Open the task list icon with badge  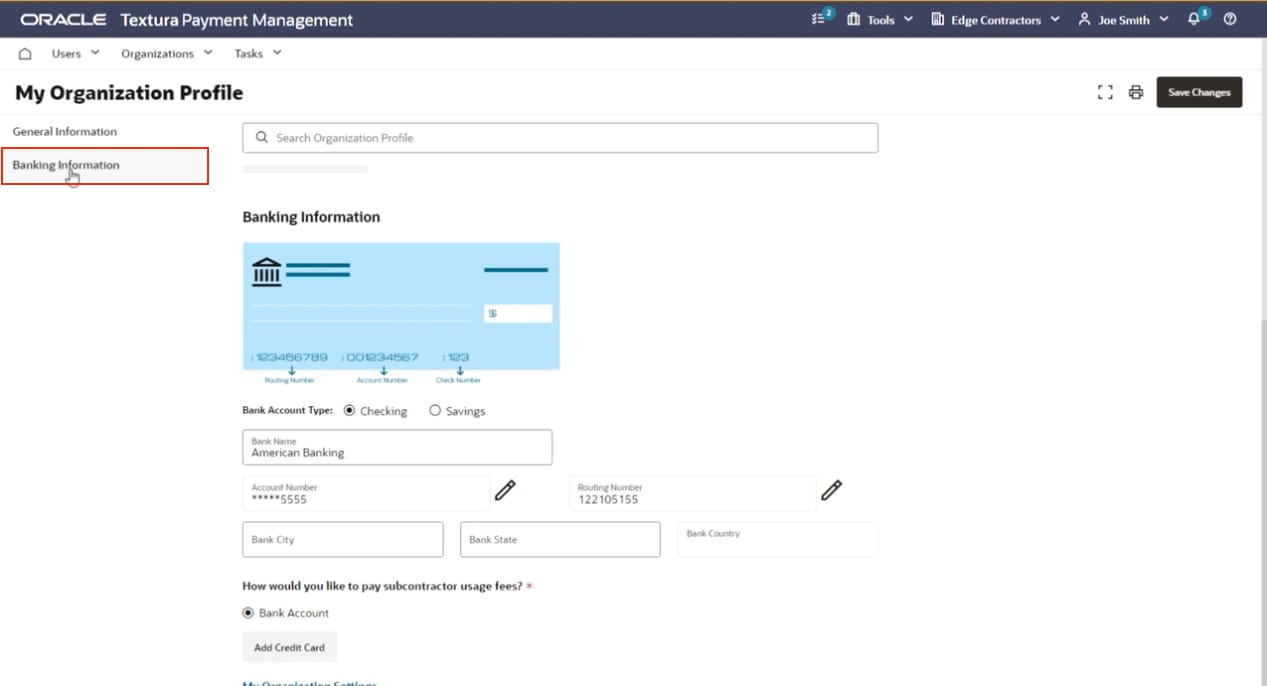click(820, 19)
